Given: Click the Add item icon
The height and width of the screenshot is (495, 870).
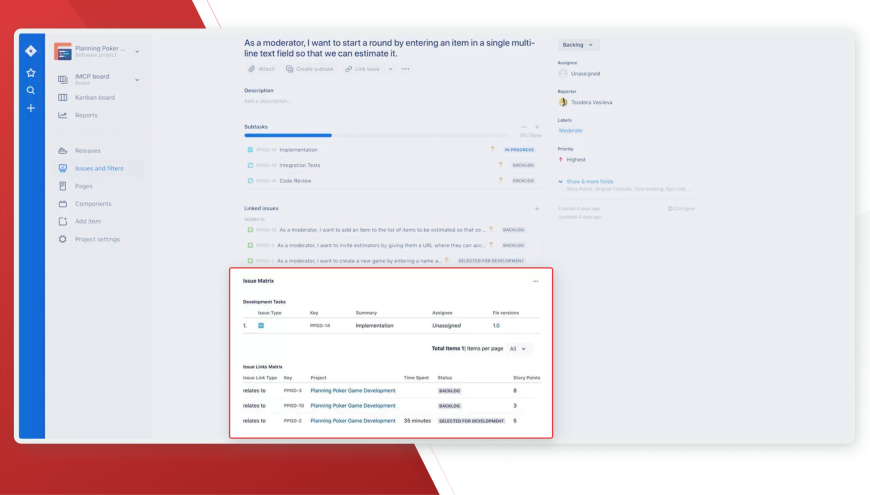Looking at the screenshot, I should [x=63, y=221].
